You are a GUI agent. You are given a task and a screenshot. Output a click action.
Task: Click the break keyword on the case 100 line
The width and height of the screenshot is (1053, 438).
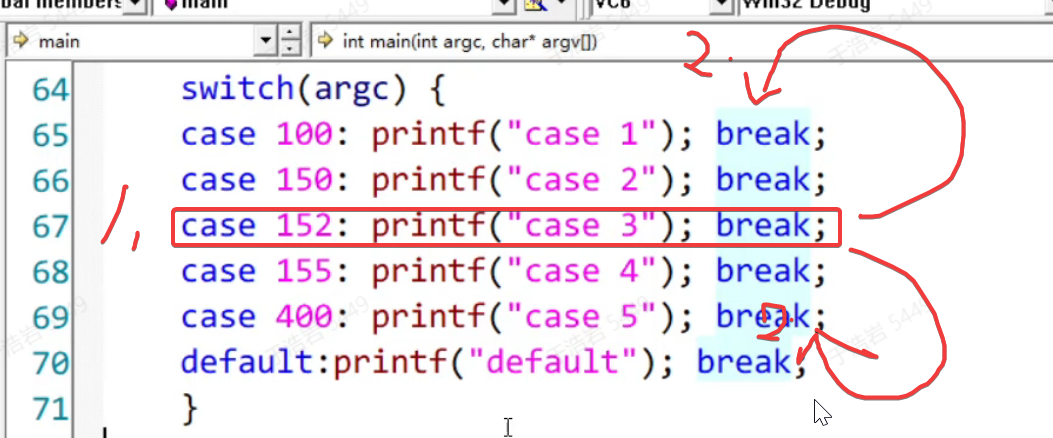click(x=762, y=135)
